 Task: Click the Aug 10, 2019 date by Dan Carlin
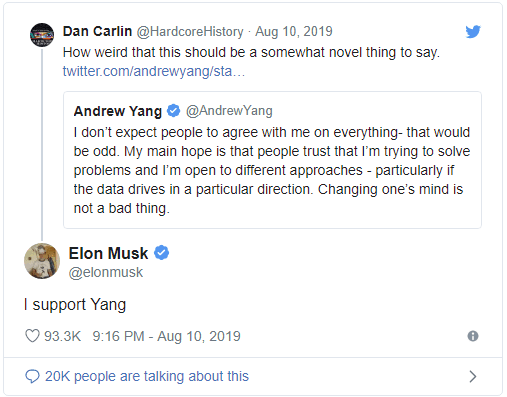pos(294,32)
